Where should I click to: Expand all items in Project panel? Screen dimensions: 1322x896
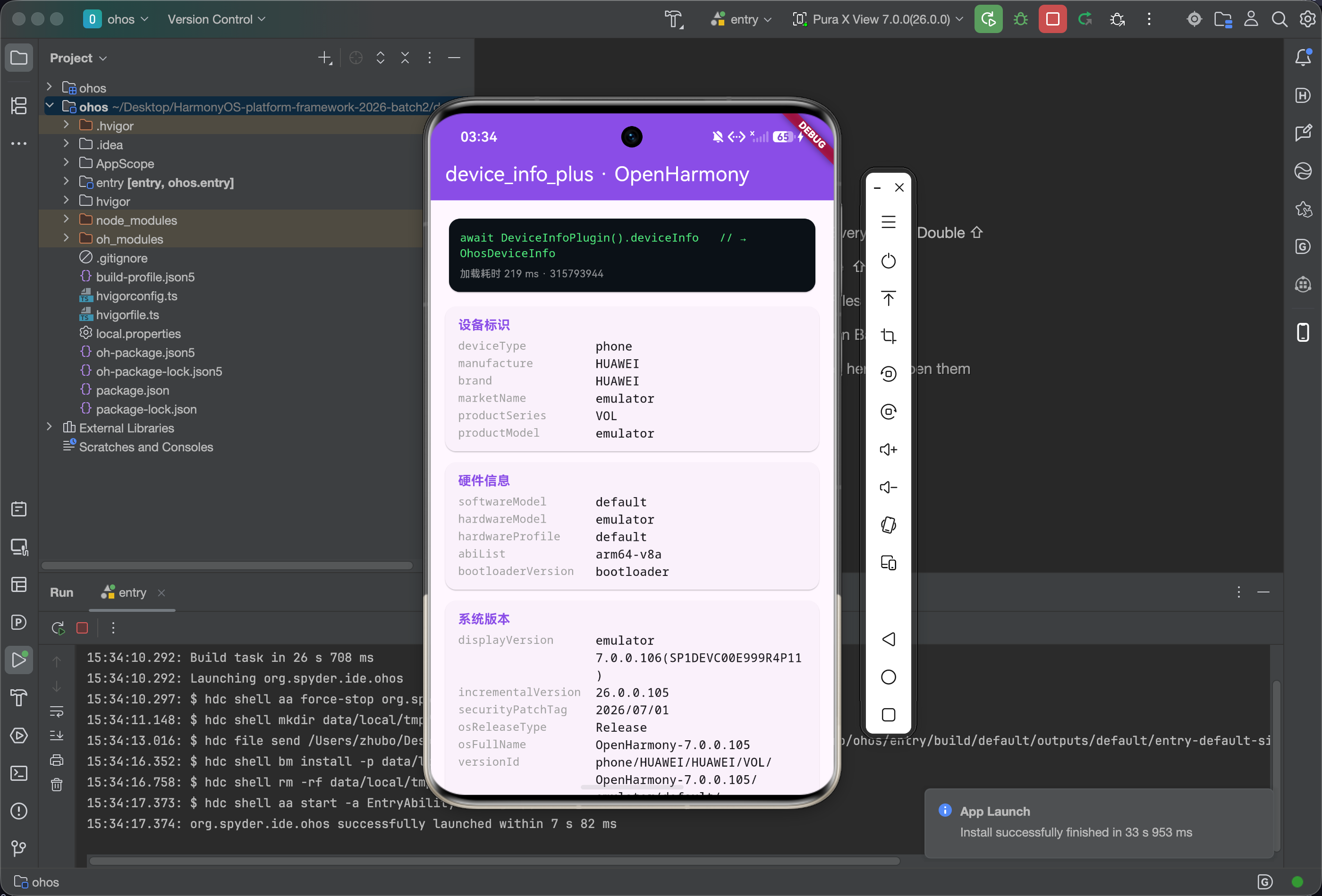[x=381, y=58]
